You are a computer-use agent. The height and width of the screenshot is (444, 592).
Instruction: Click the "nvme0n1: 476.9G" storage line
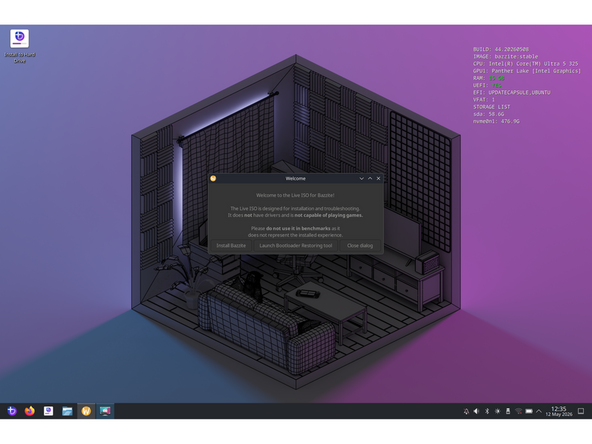pos(496,121)
